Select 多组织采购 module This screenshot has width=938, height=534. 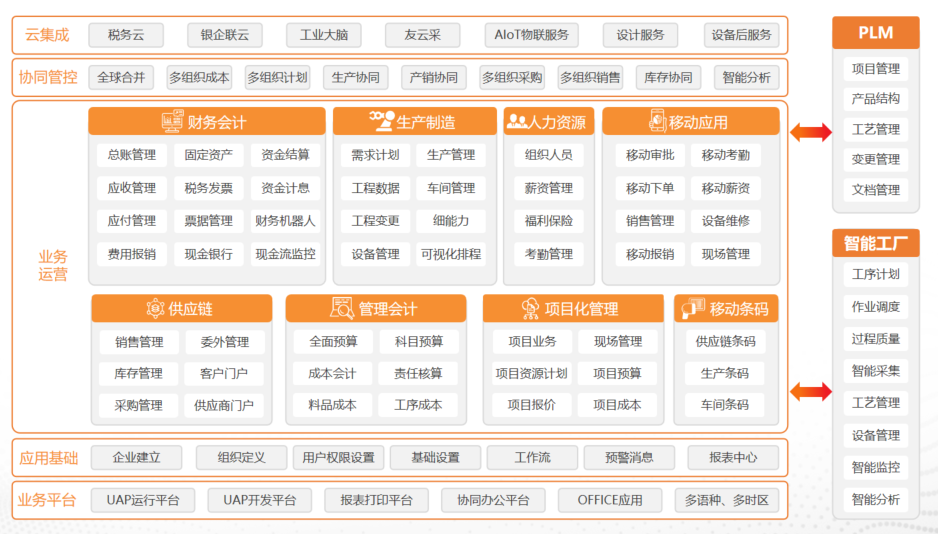point(512,78)
